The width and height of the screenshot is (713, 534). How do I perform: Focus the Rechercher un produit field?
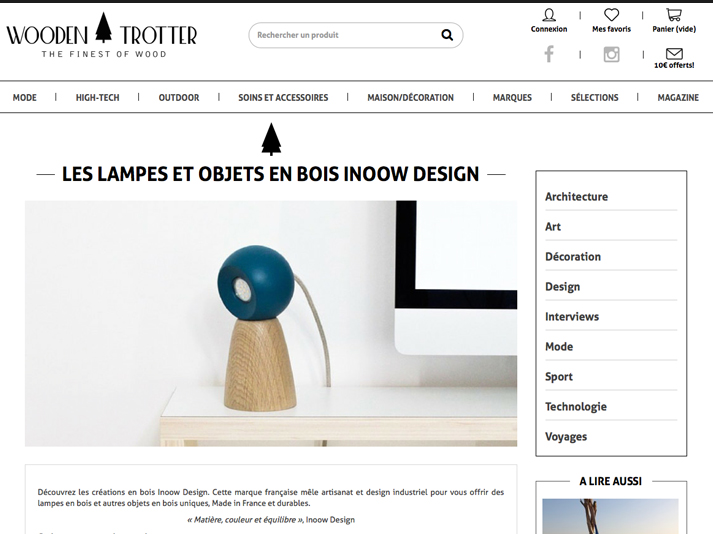pos(346,35)
